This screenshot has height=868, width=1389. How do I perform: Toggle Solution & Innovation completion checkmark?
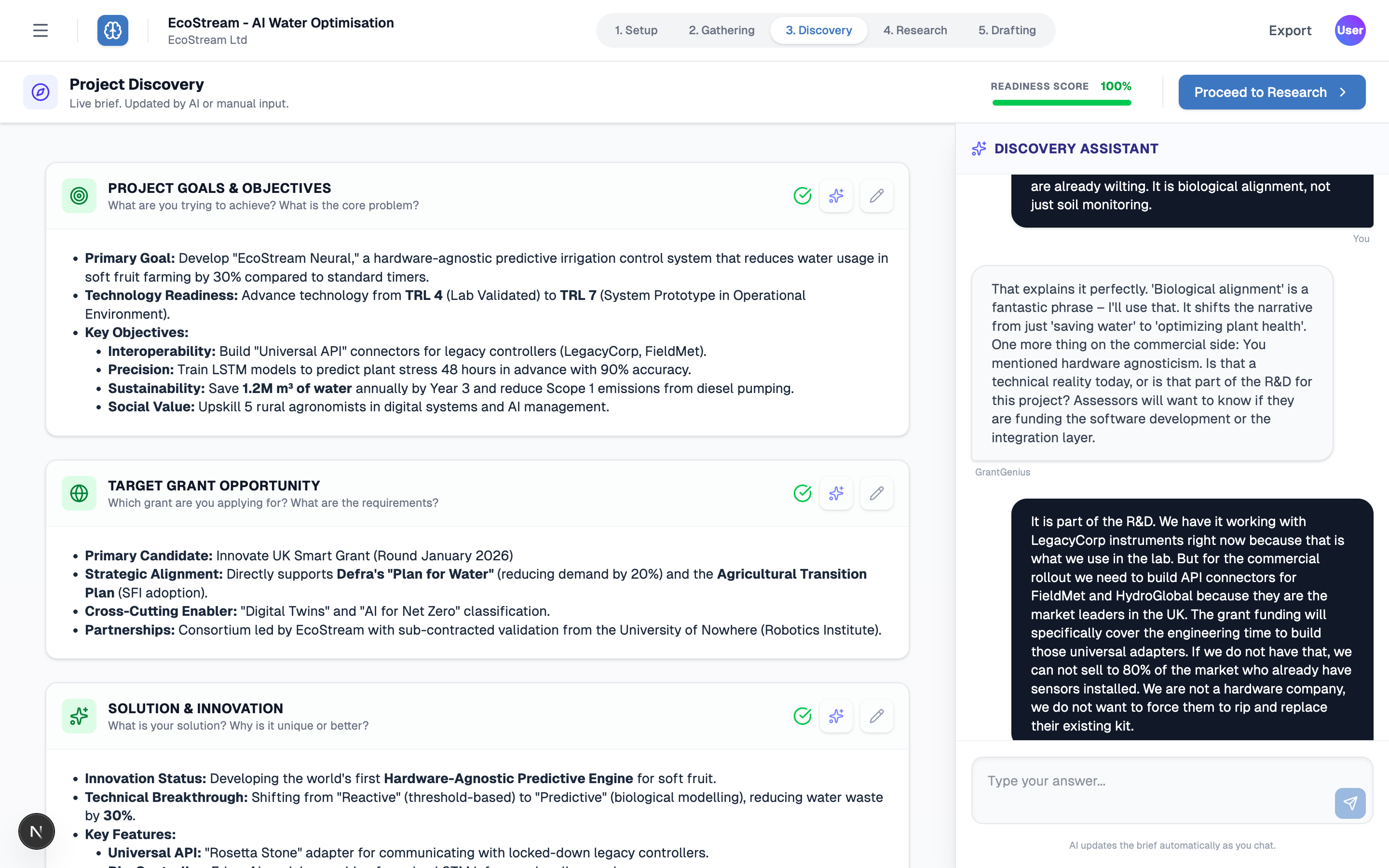[802, 716]
